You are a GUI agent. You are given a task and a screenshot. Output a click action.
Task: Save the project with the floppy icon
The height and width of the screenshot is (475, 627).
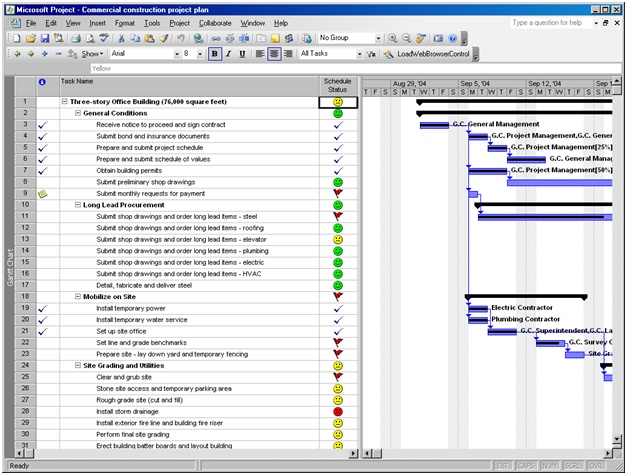[x=45, y=38]
